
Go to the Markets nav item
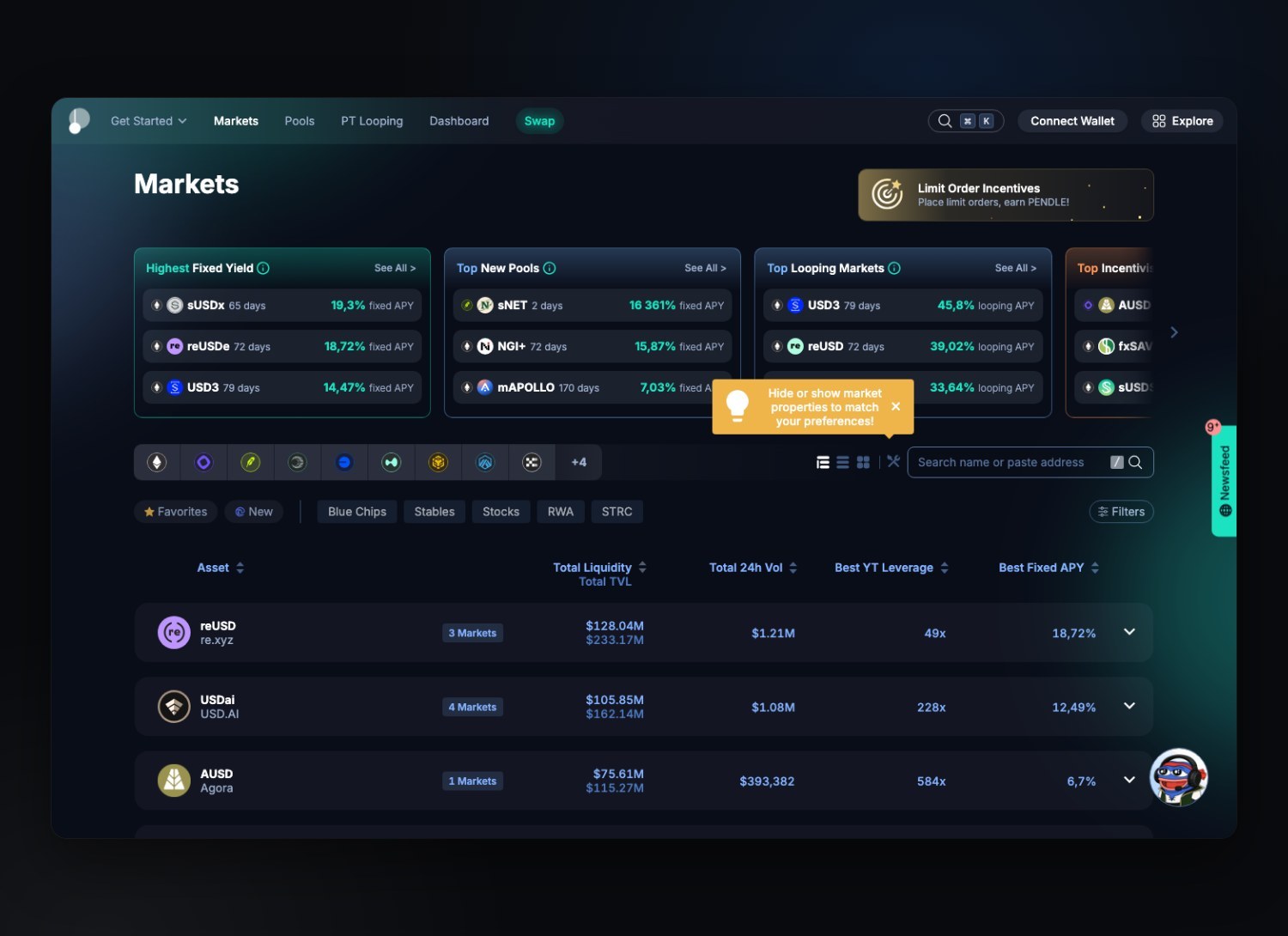236,121
